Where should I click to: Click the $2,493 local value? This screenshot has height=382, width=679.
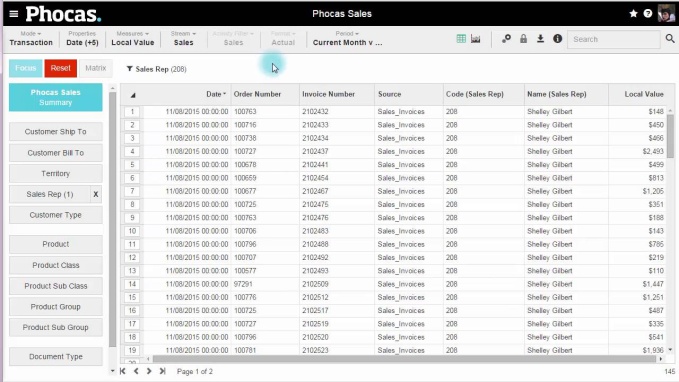[653, 152]
